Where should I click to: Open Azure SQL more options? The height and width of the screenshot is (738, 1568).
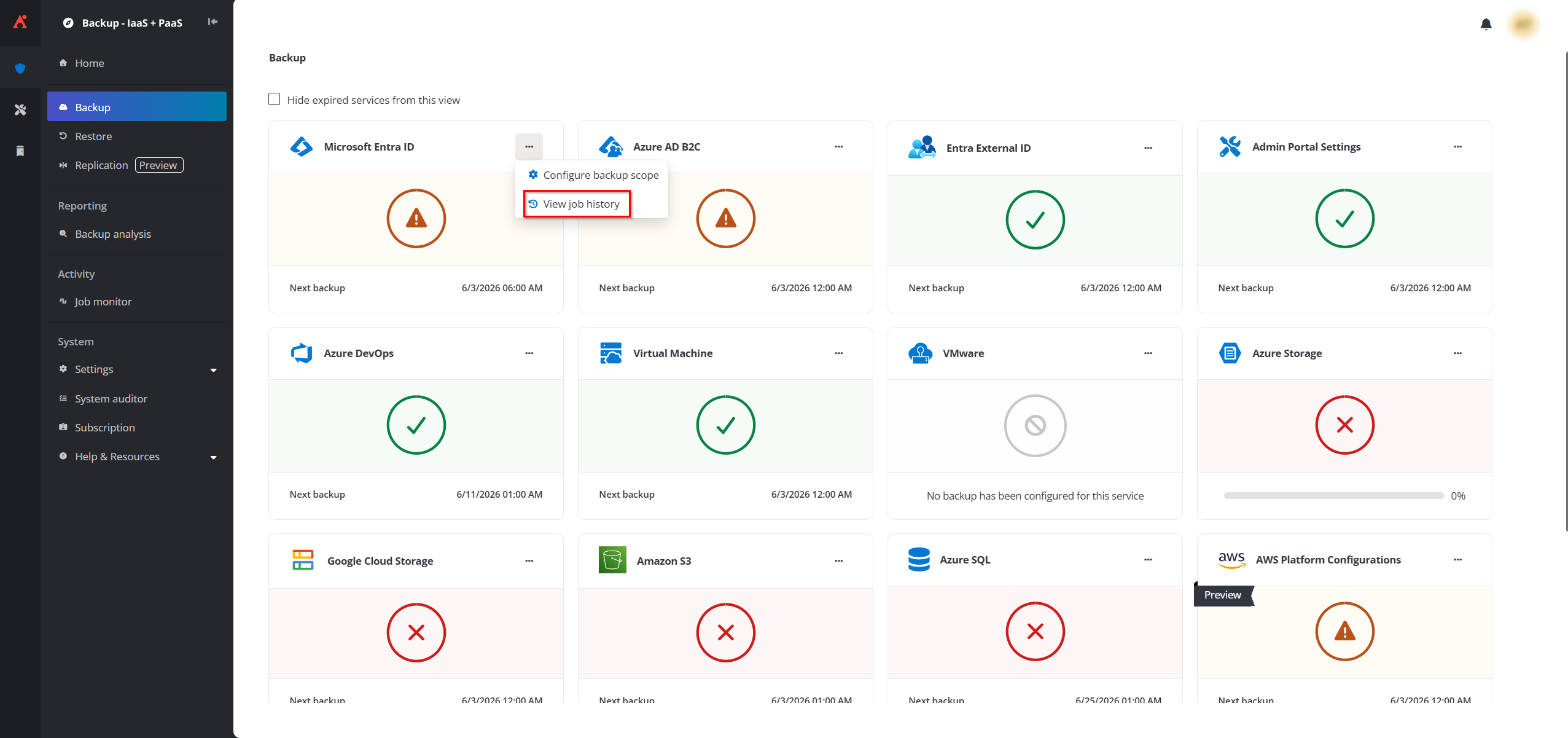pos(1149,560)
